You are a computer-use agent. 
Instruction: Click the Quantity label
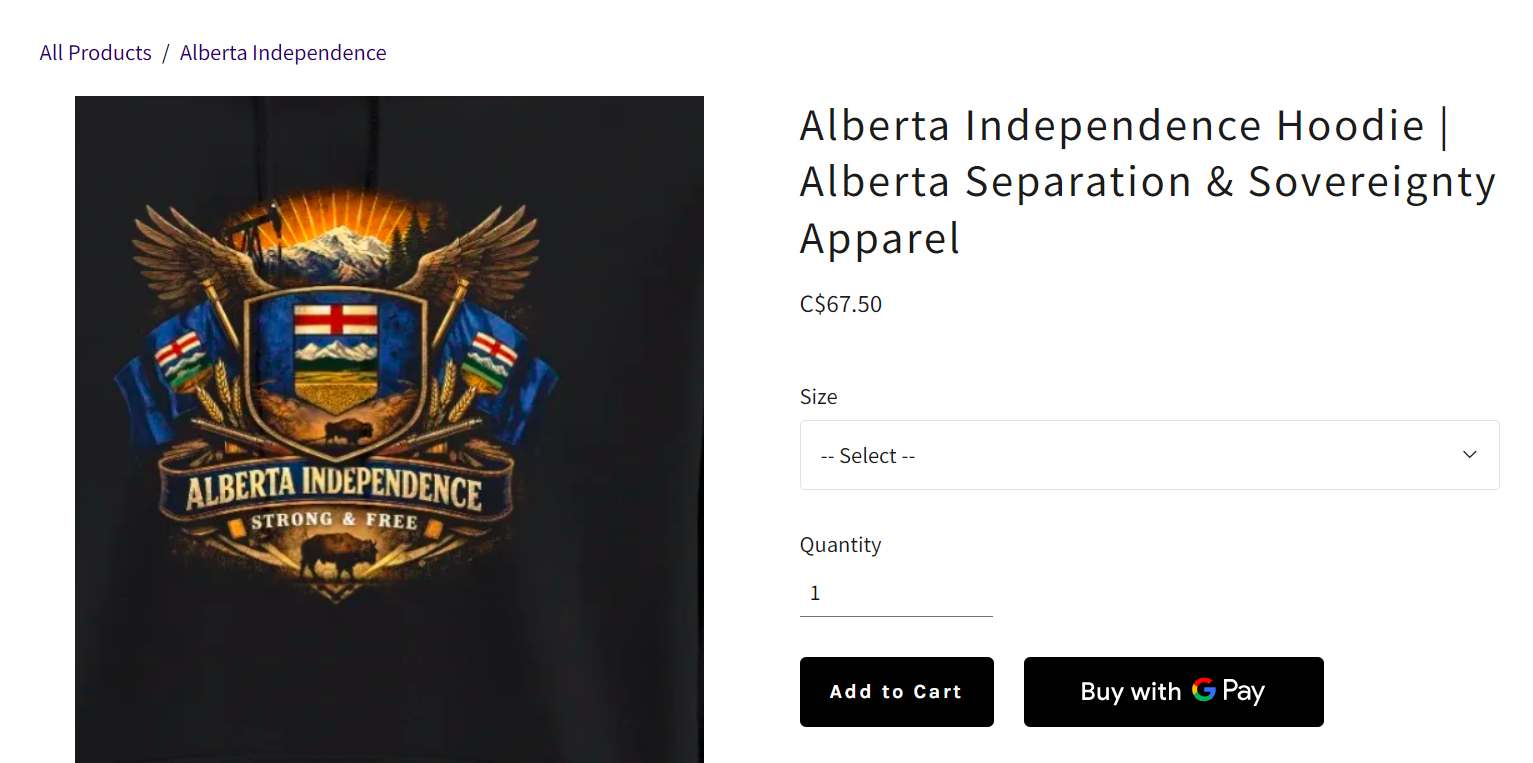840,545
